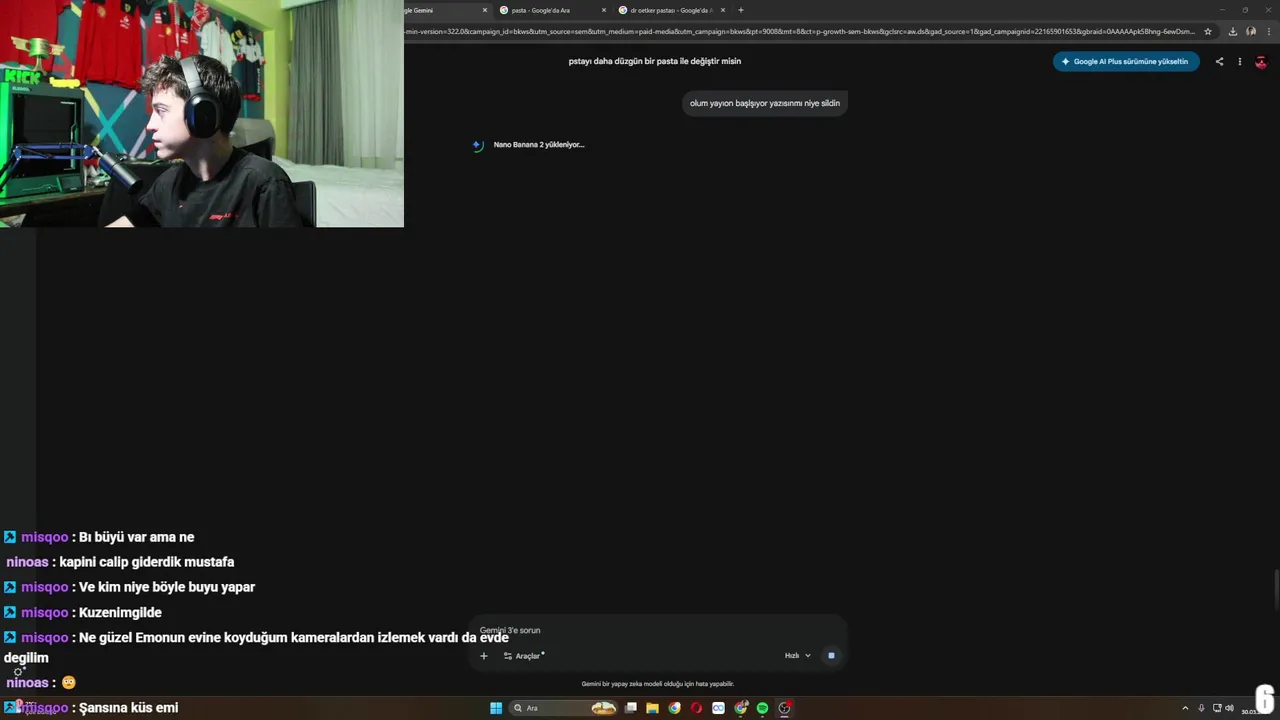
Task: Click the 'Nano Banana 2 yükleniyor...' status
Action: pos(538,145)
